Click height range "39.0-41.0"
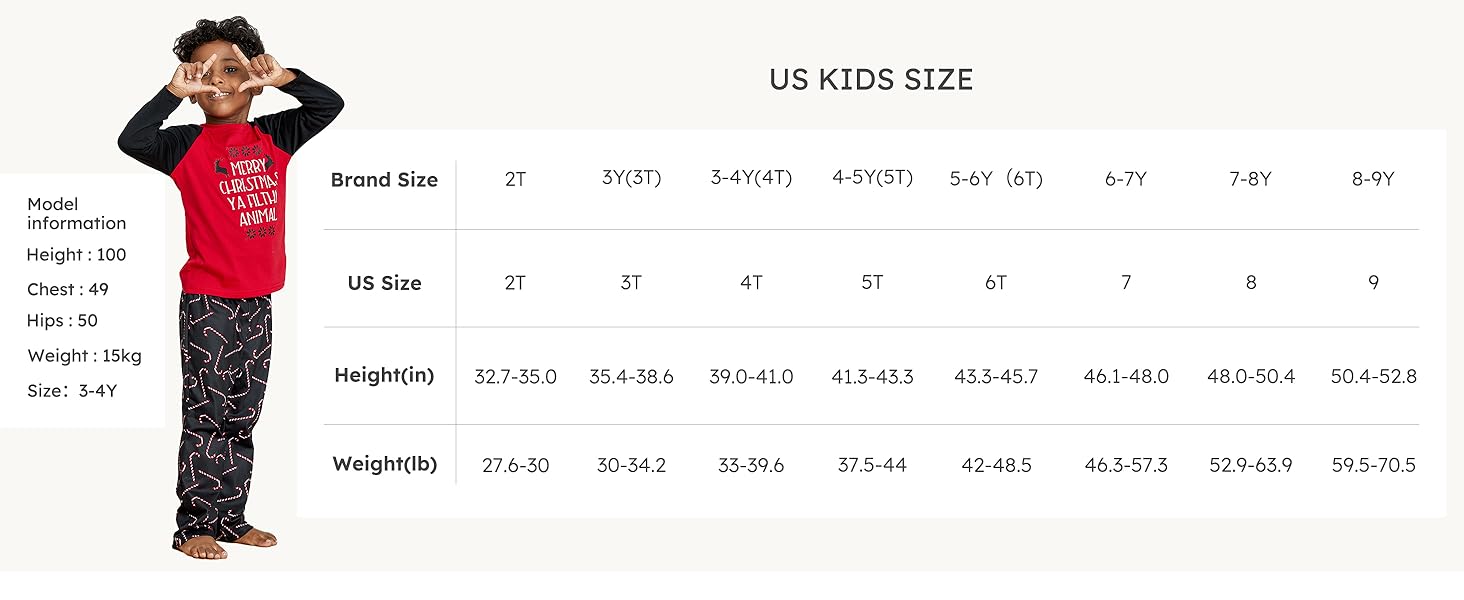The height and width of the screenshot is (600, 1464). point(751,377)
